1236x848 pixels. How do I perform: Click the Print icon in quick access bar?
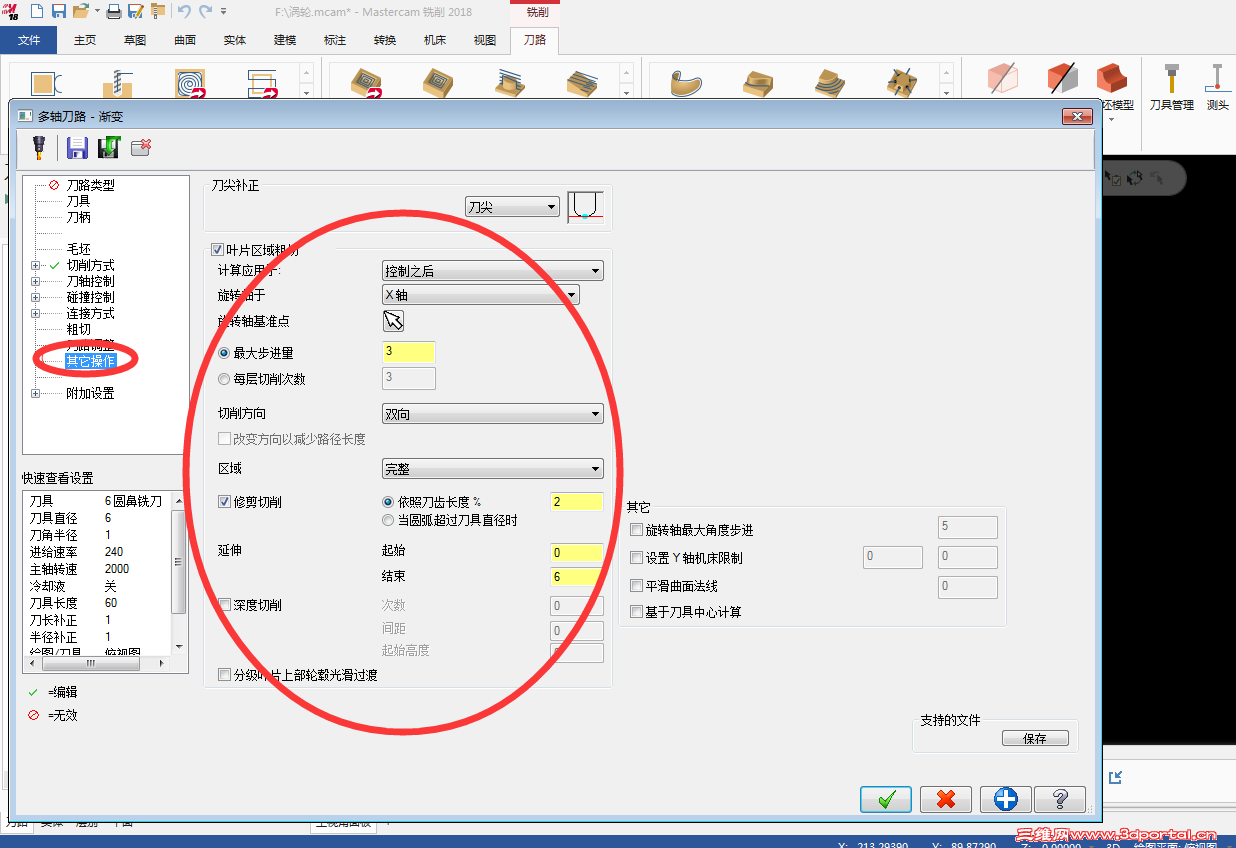(x=114, y=12)
